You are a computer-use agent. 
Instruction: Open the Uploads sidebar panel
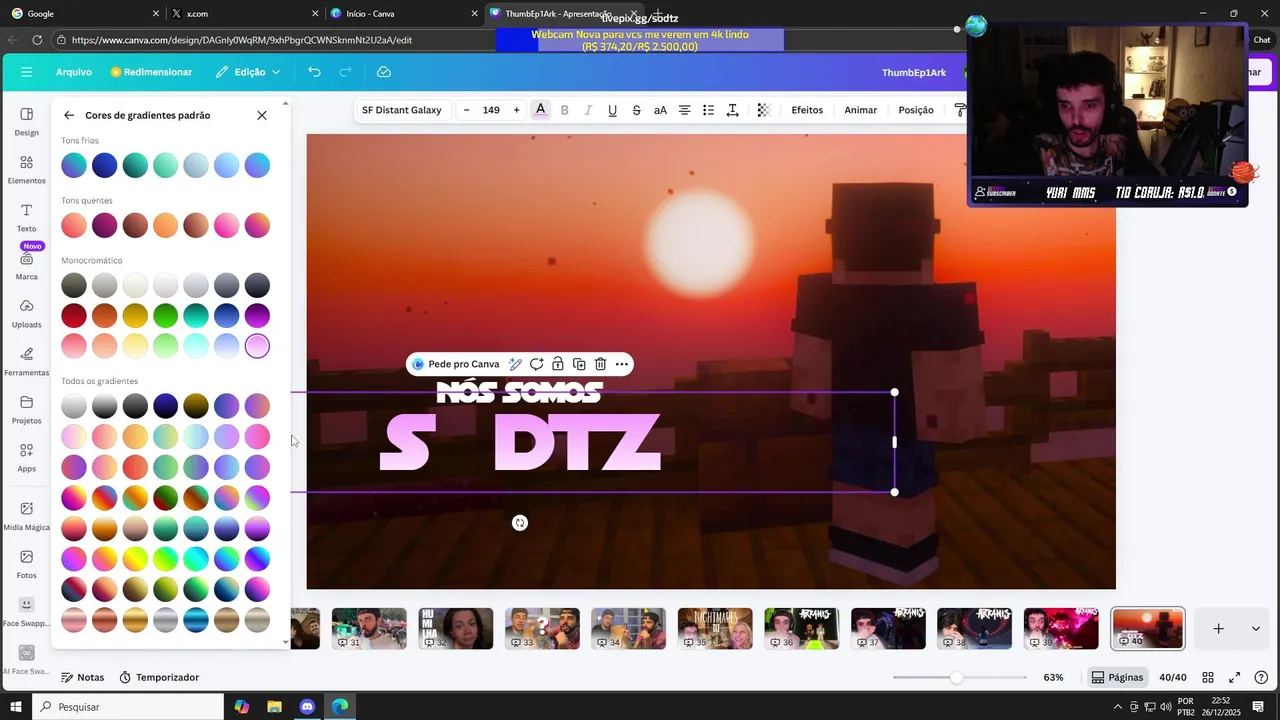tap(26, 313)
